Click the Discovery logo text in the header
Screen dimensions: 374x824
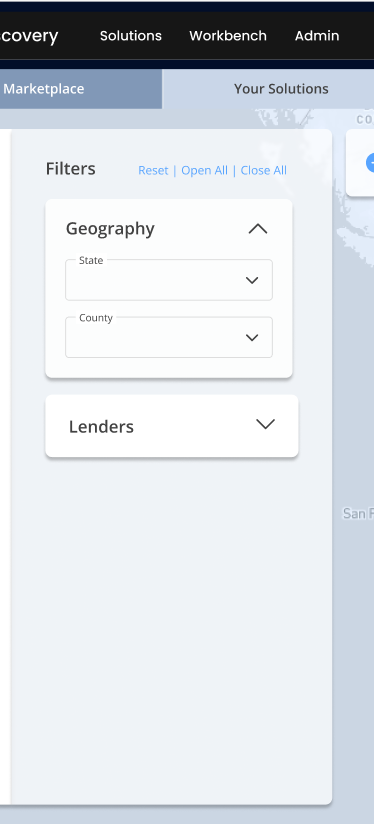(29, 36)
